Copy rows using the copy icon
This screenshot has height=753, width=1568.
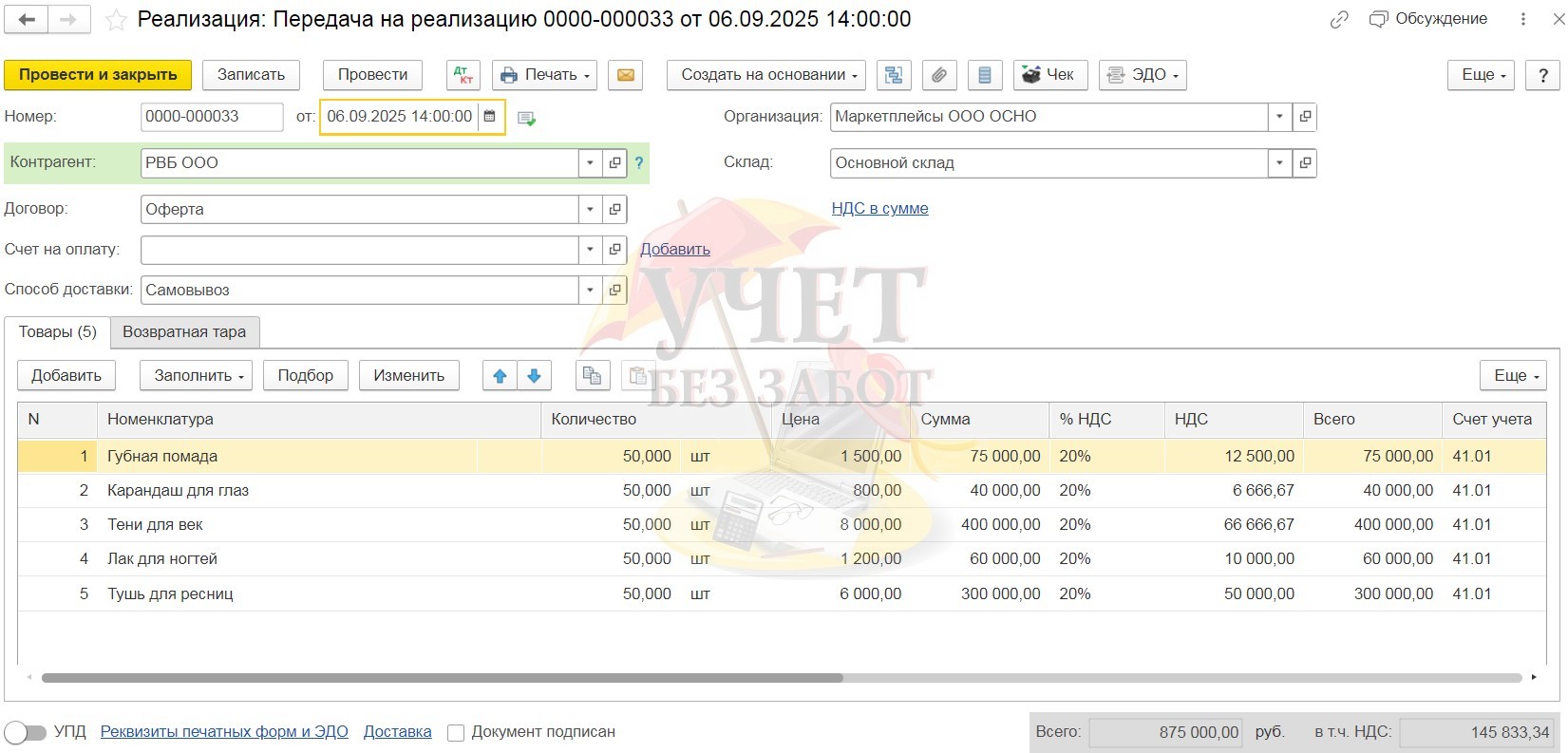[592, 376]
